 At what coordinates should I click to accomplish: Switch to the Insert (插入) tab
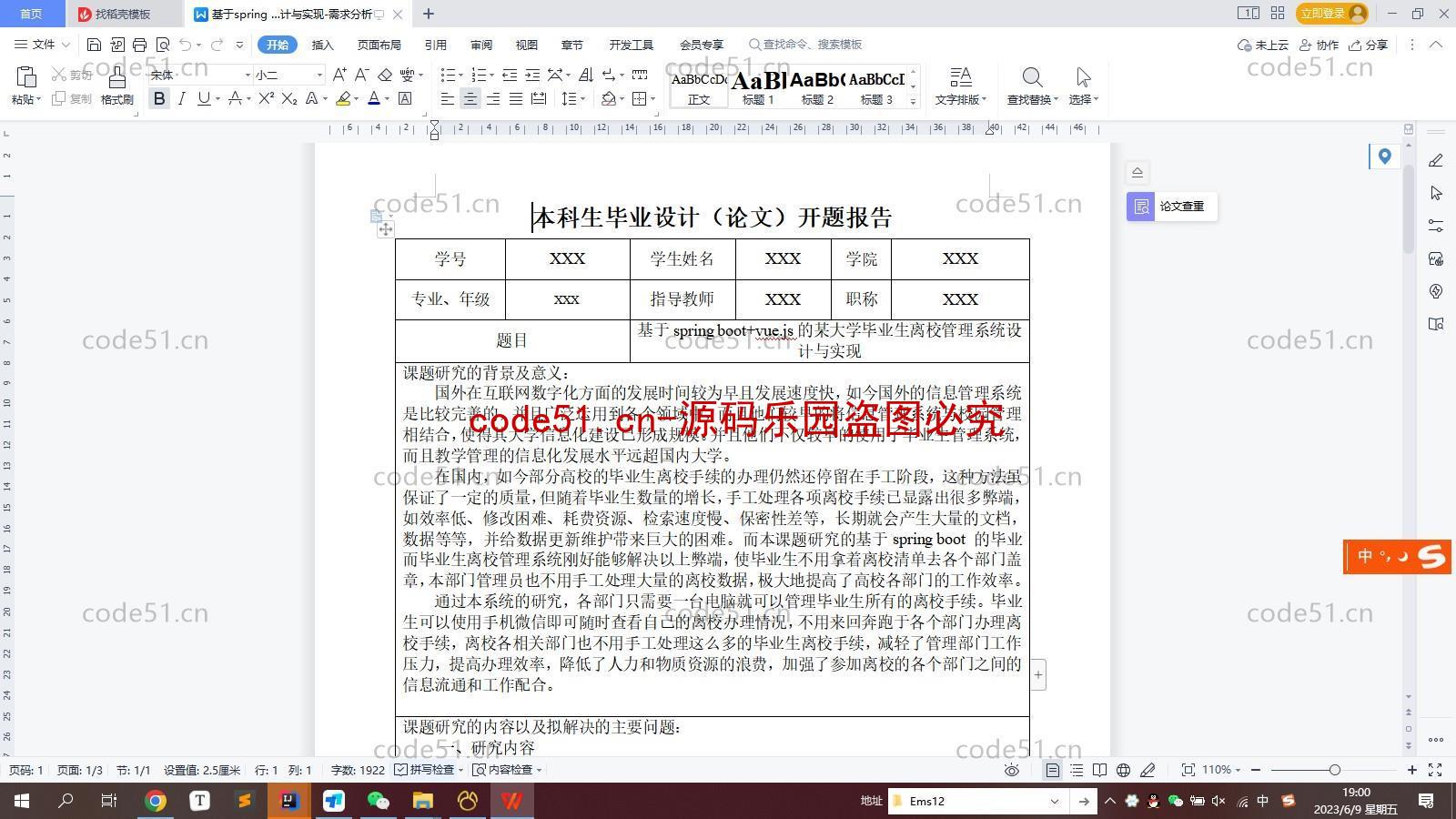pyautogui.click(x=322, y=45)
